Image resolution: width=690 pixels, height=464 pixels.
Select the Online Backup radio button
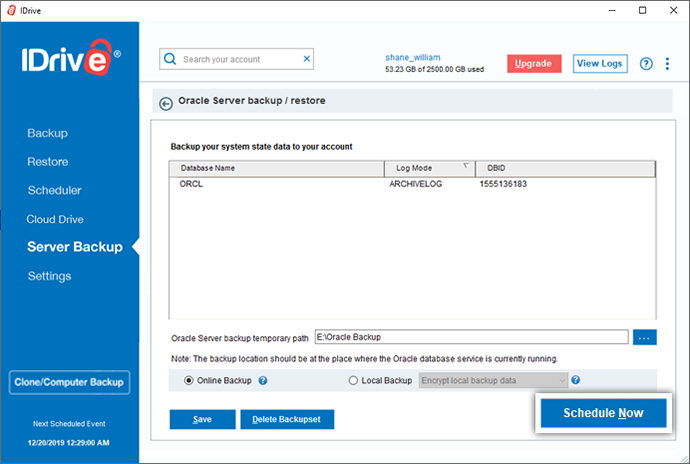tap(188, 380)
